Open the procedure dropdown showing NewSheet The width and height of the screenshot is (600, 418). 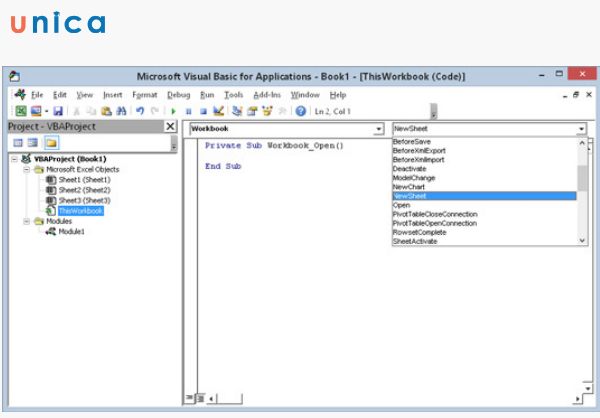coord(581,129)
